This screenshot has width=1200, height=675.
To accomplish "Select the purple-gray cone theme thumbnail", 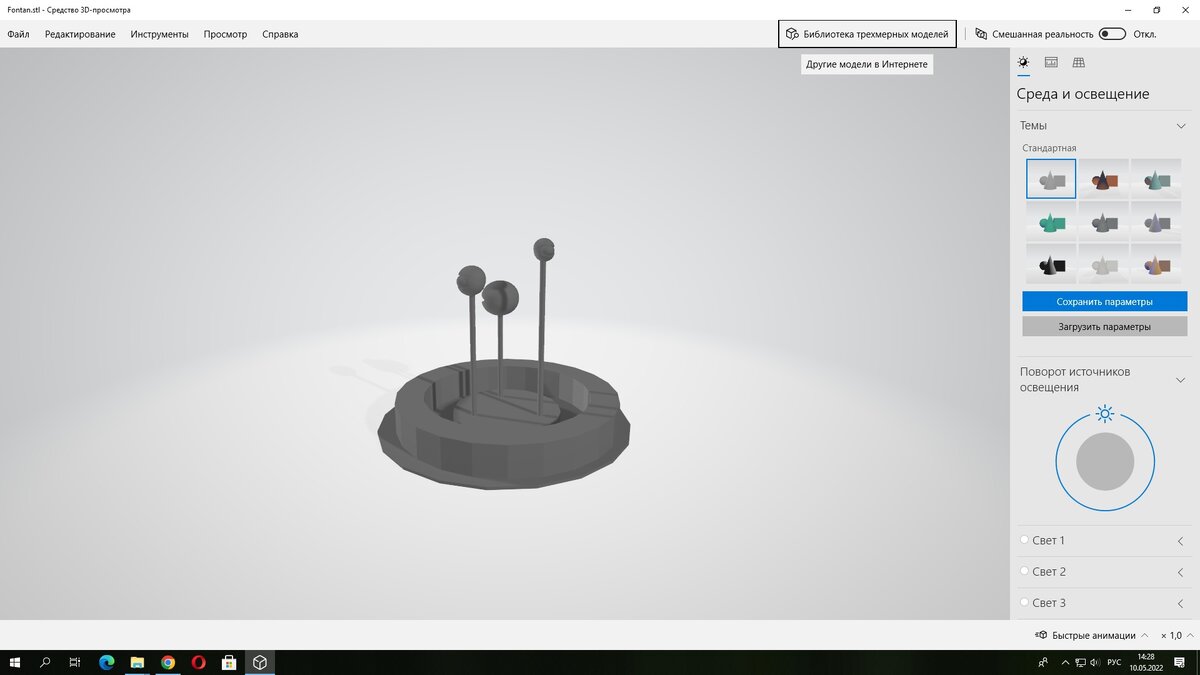I will (1156, 221).
